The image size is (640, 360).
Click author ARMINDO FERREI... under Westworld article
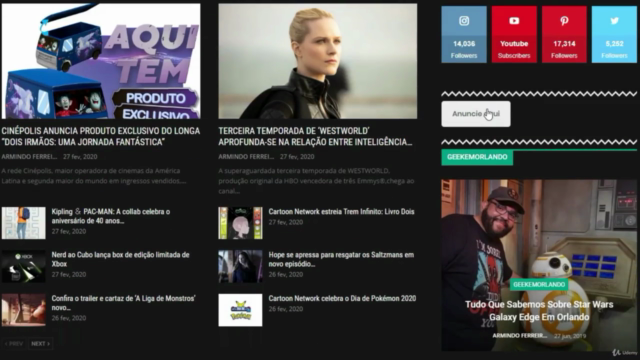coord(246,157)
